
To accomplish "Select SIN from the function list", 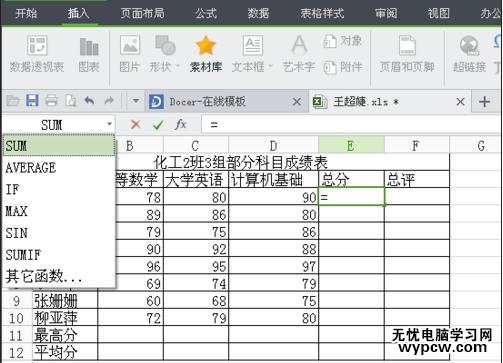I will click(59, 233).
